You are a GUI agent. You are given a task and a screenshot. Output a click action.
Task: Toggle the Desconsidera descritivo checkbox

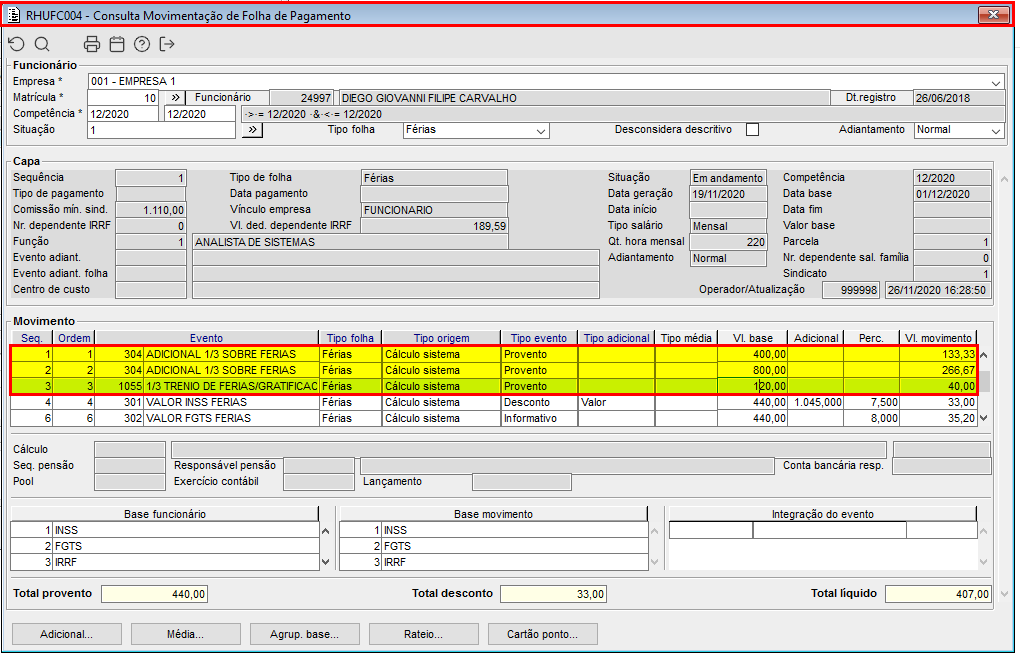coord(753,130)
